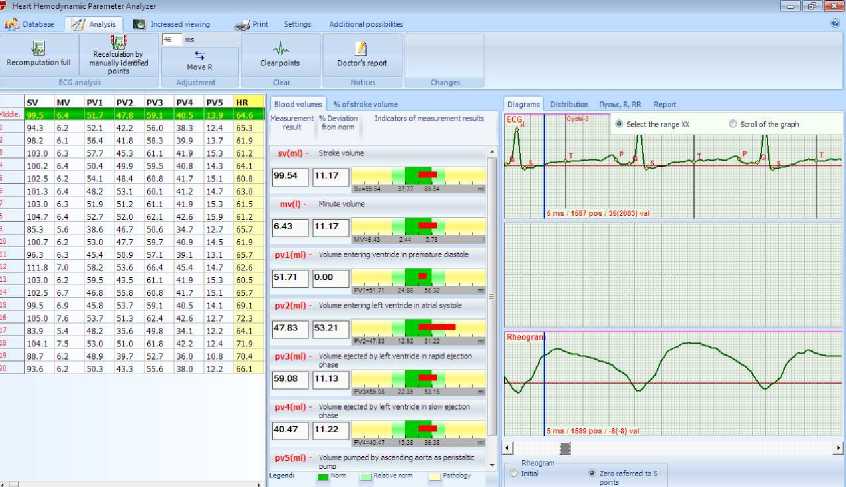Switch to '% of stroke volume' tab

point(365,104)
